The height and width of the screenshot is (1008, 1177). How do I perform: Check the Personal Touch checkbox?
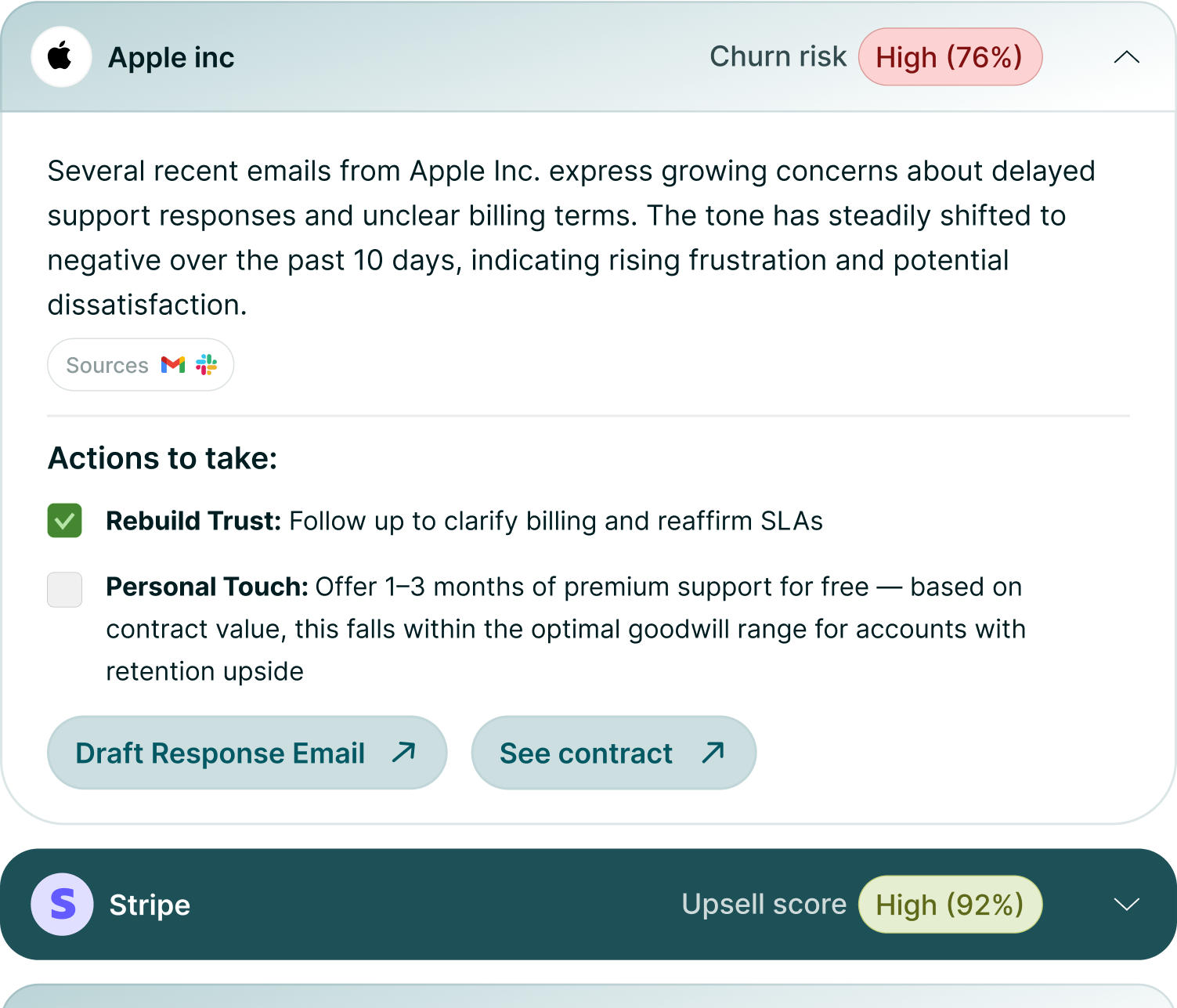[x=65, y=590]
